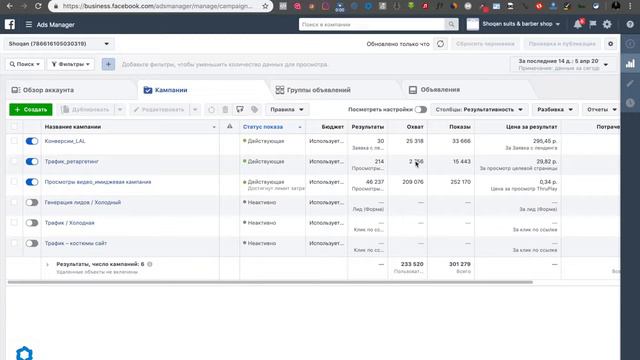The image size is (640, 360).
Task: Open the Правила dropdown
Action: pyautogui.click(x=287, y=109)
